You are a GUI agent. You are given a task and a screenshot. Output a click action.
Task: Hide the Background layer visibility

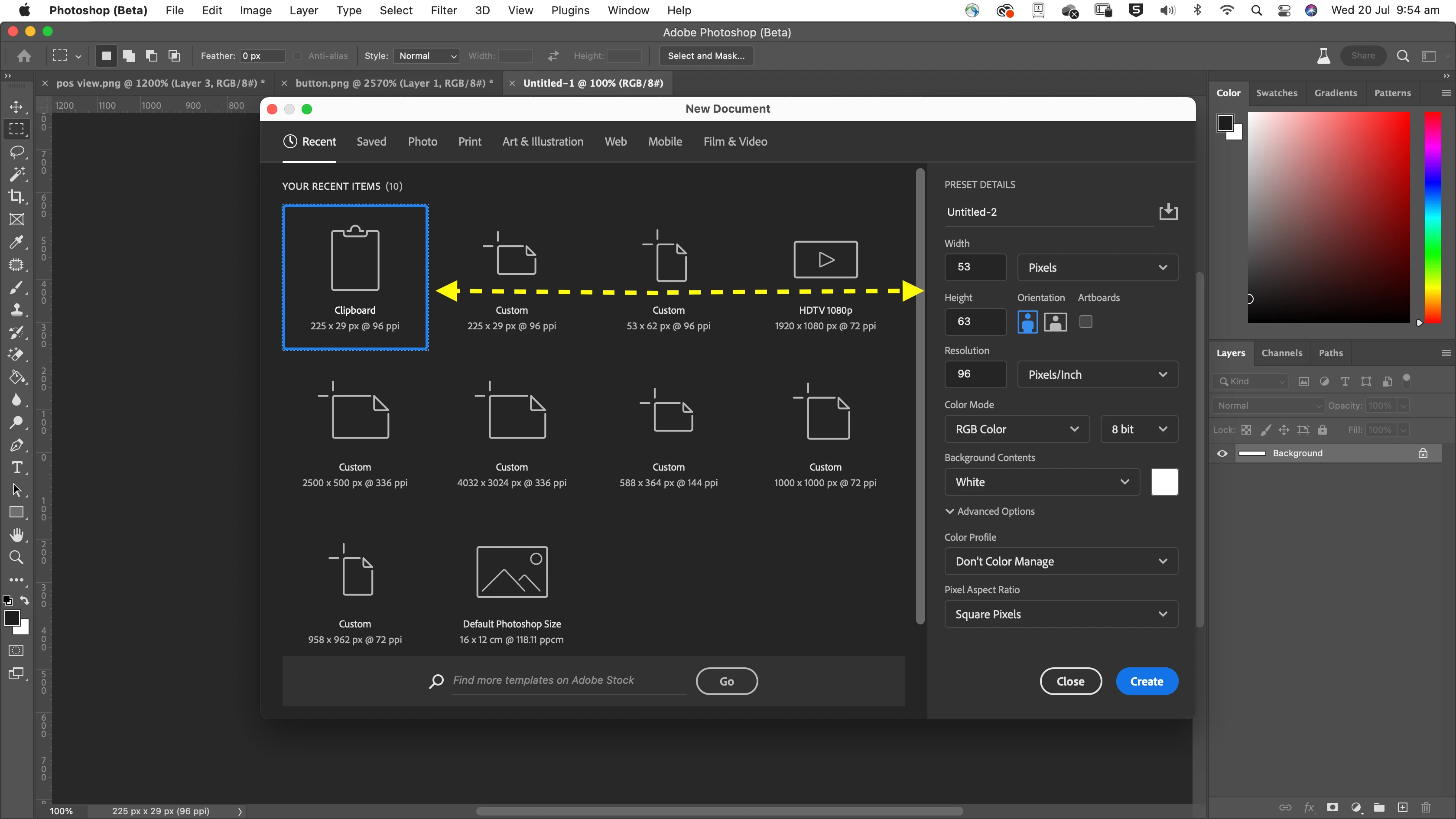pyautogui.click(x=1222, y=453)
